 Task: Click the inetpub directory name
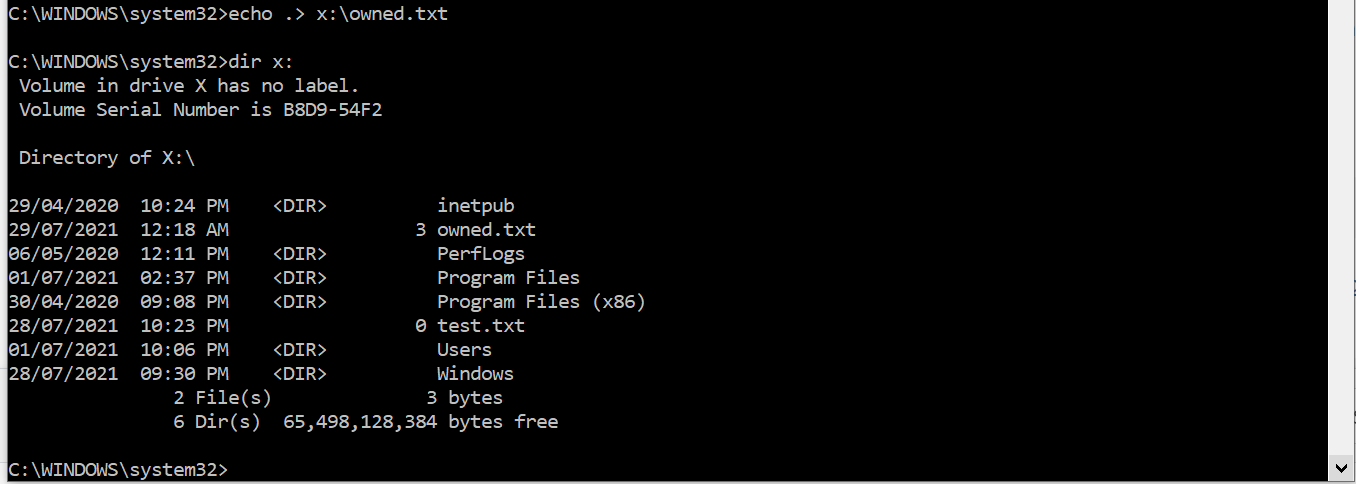click(475, 206)
